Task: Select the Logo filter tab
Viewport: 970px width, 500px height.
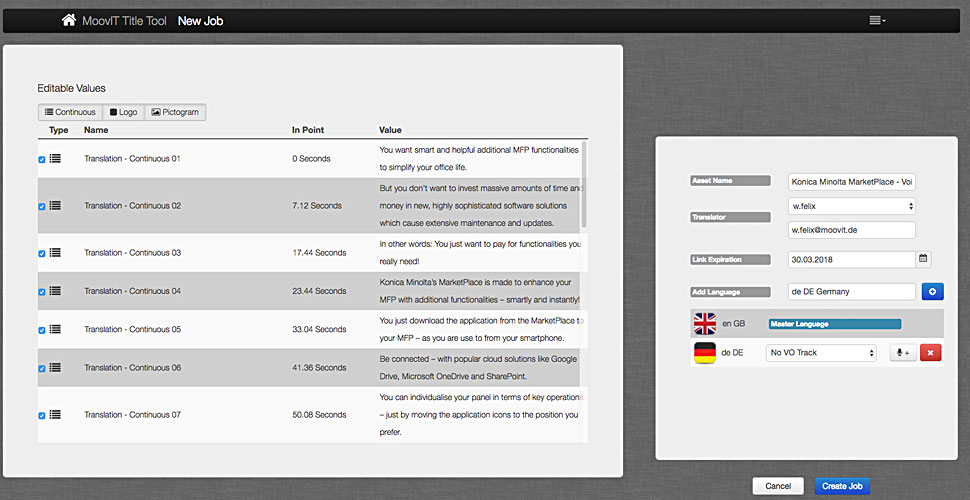Action: click(x=123, y=112)
